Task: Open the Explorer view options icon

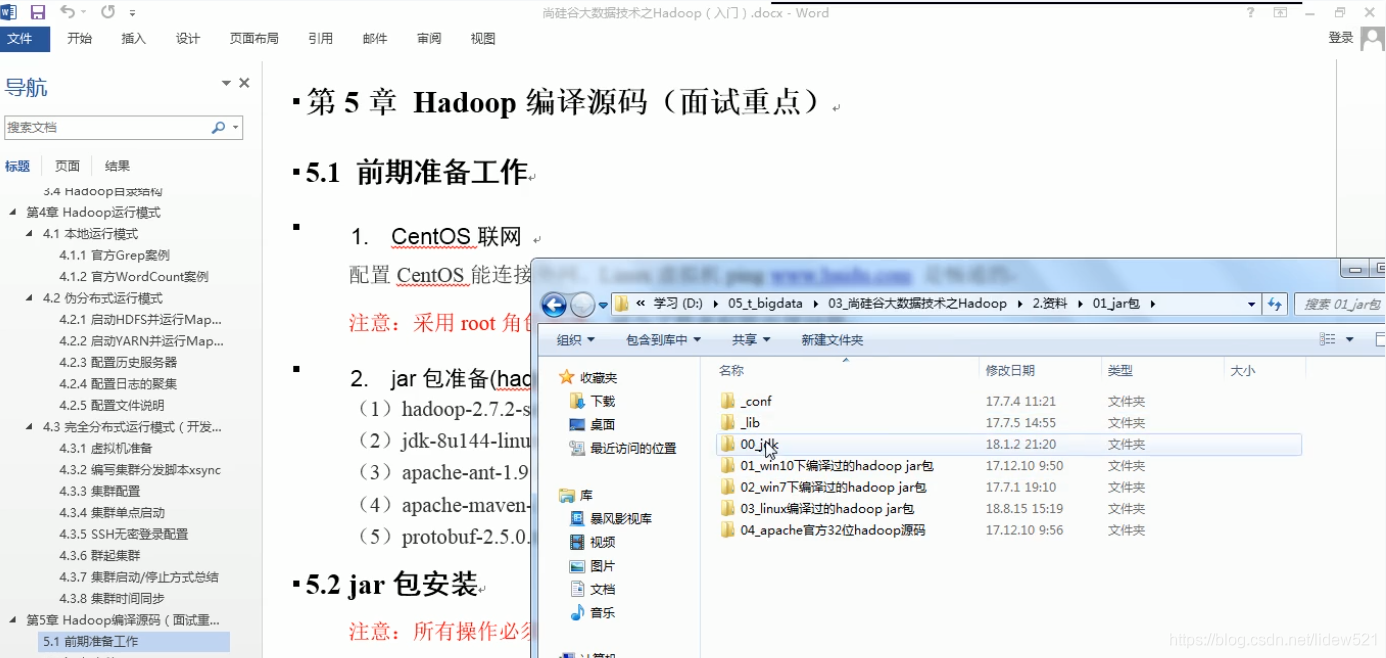Action: point(1328,340)
